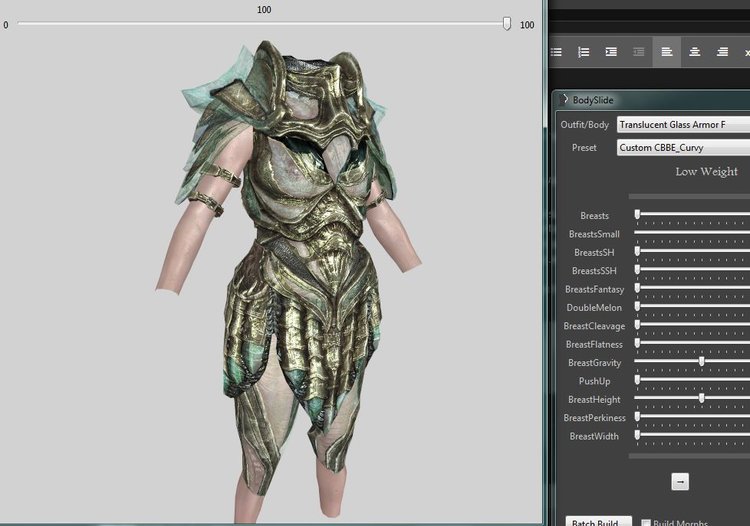Image resolution: width=750 pixels, height=526 pixels.
Task: Adjust the BreastsSH slider
Action: [637, 251]
